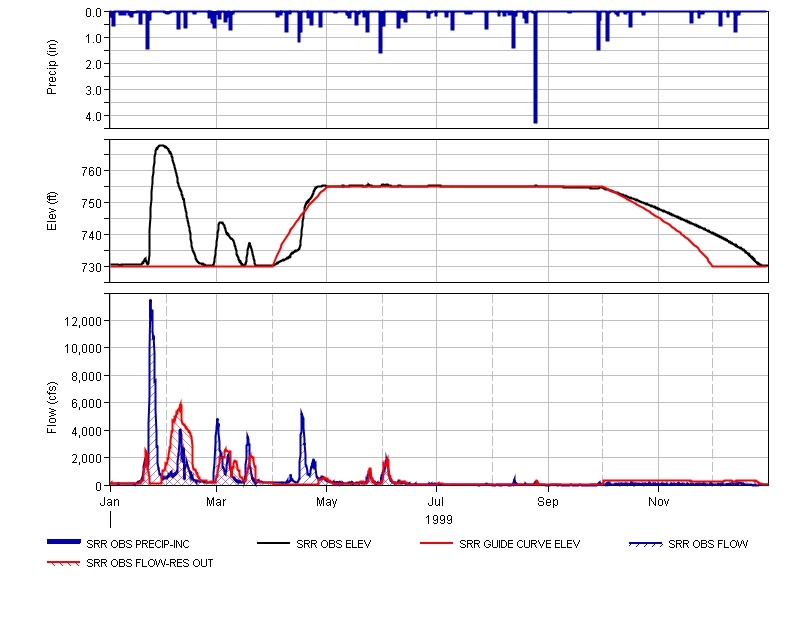The width and height of the screenshot is (800, 627).
Task: Click the 10,000 flow axis value
Action: pos(83,348)
